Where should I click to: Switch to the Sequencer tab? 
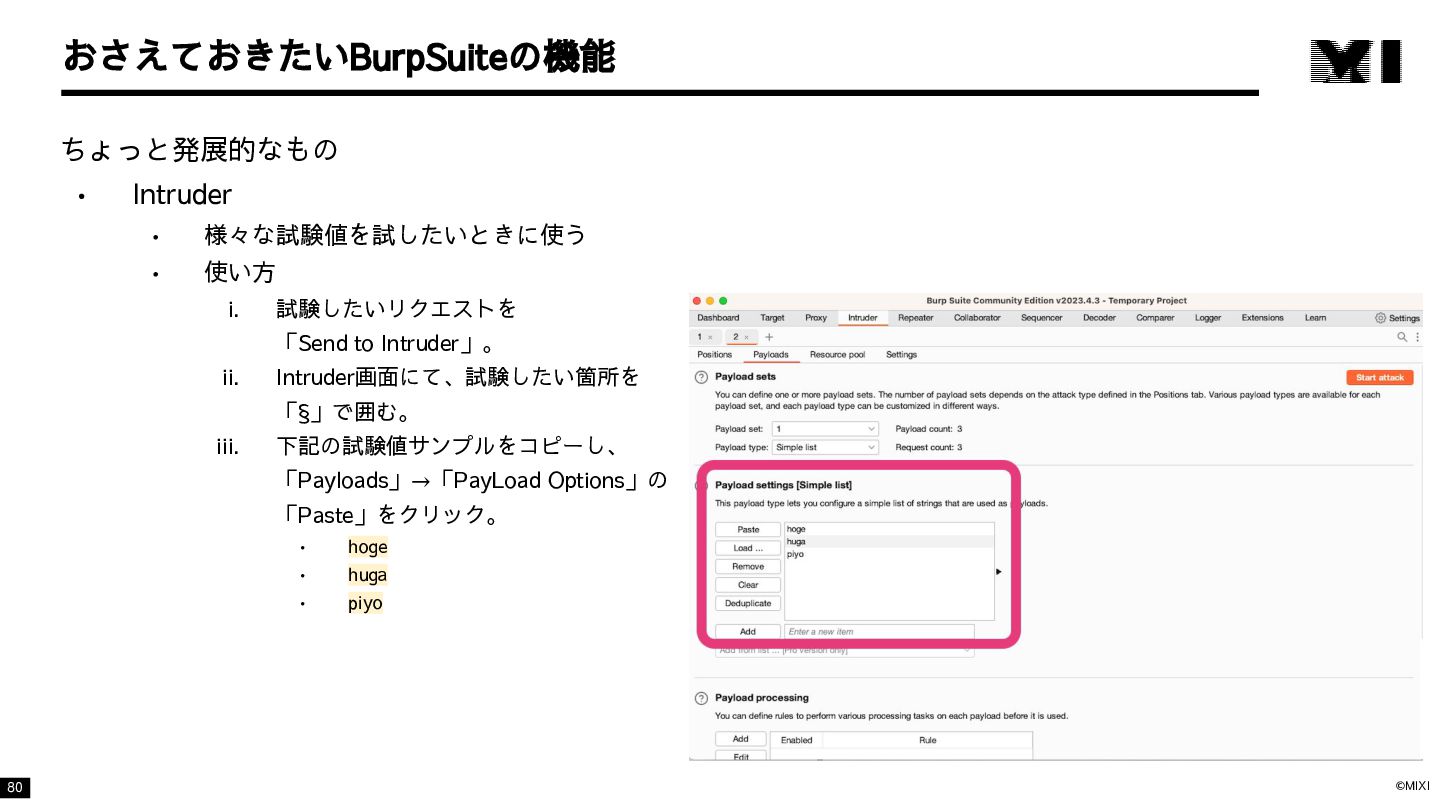coord(1041,318)
